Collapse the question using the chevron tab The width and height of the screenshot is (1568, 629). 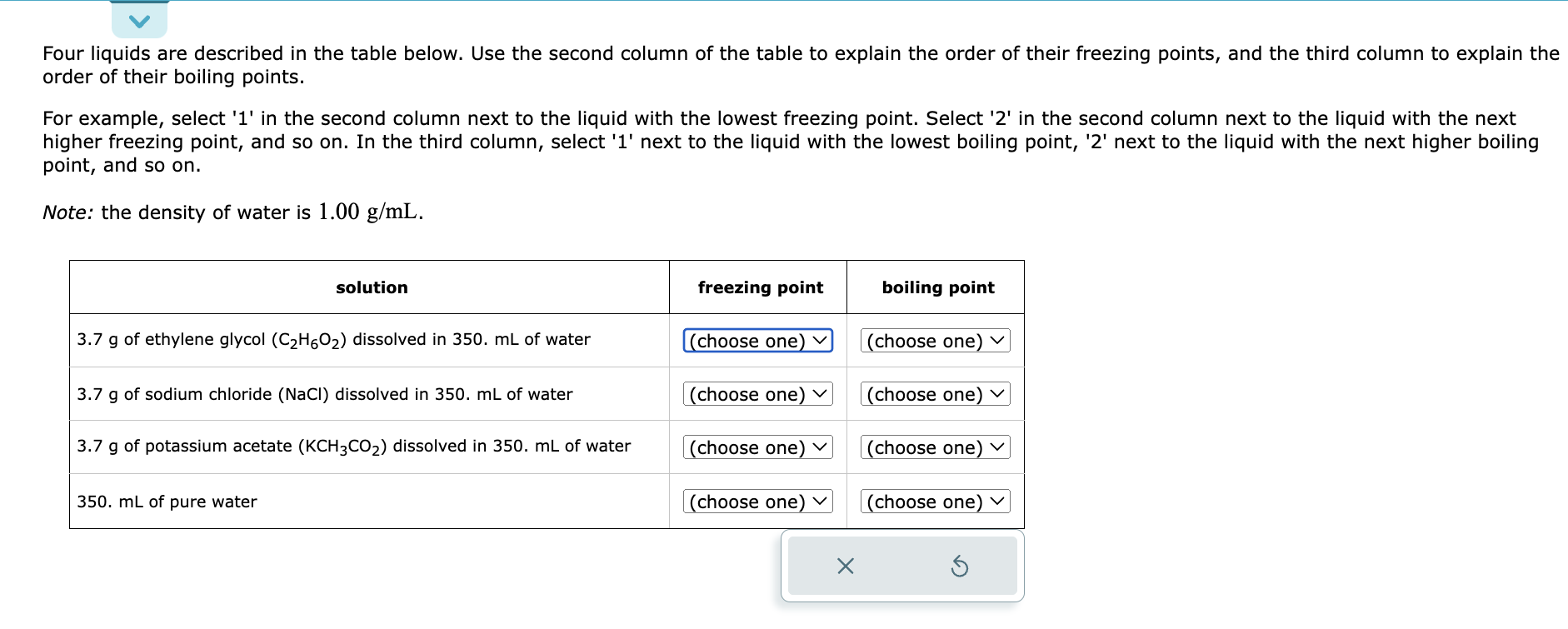tap(138, 18)
